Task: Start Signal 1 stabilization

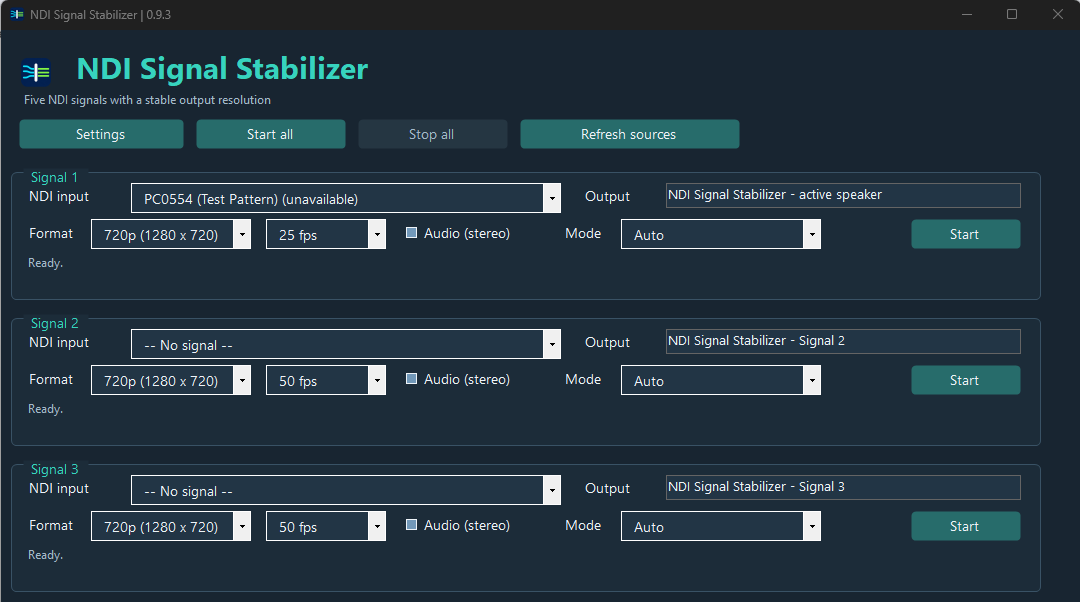Action: (x=966, y=234)
